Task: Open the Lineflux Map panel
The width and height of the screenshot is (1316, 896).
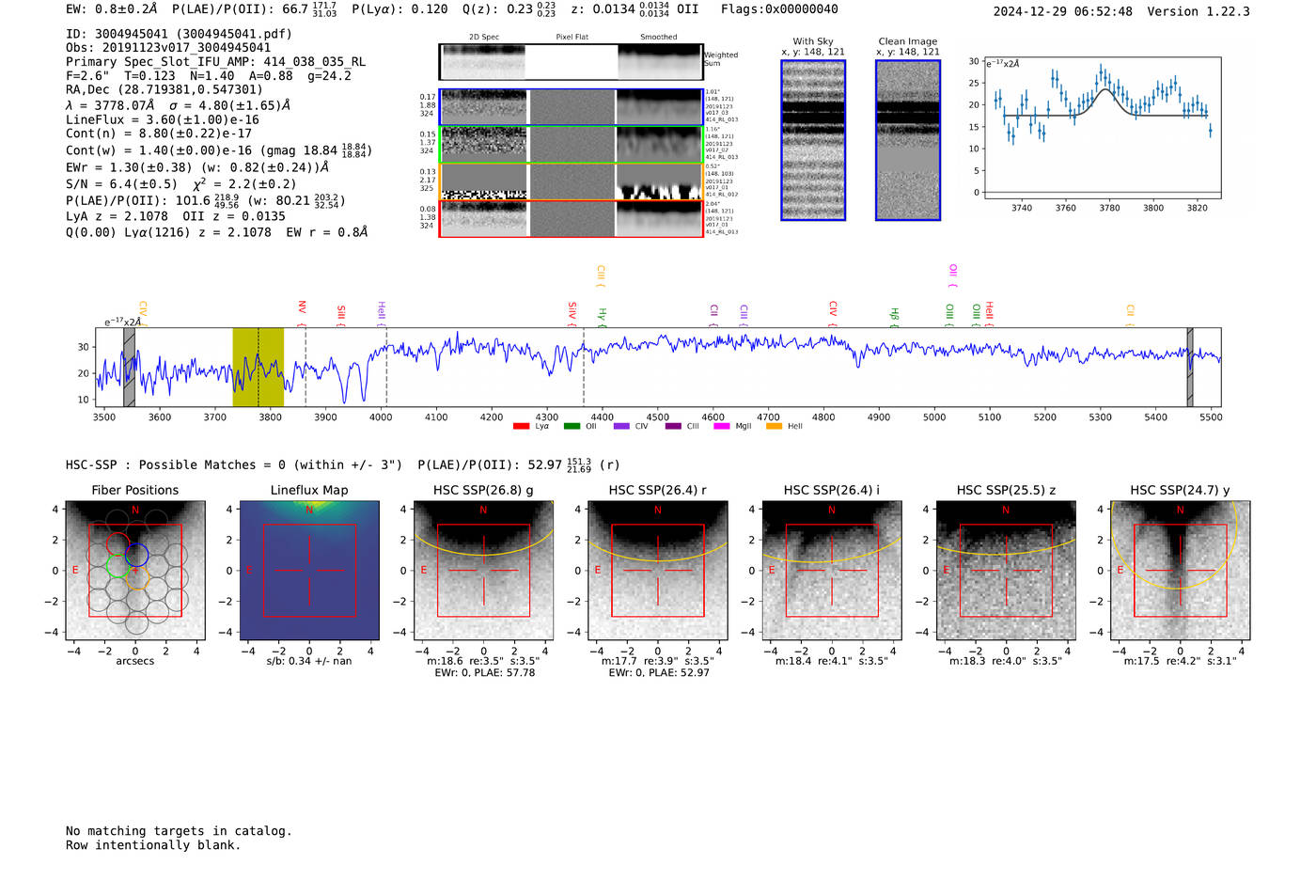Action: pos(309,571)
